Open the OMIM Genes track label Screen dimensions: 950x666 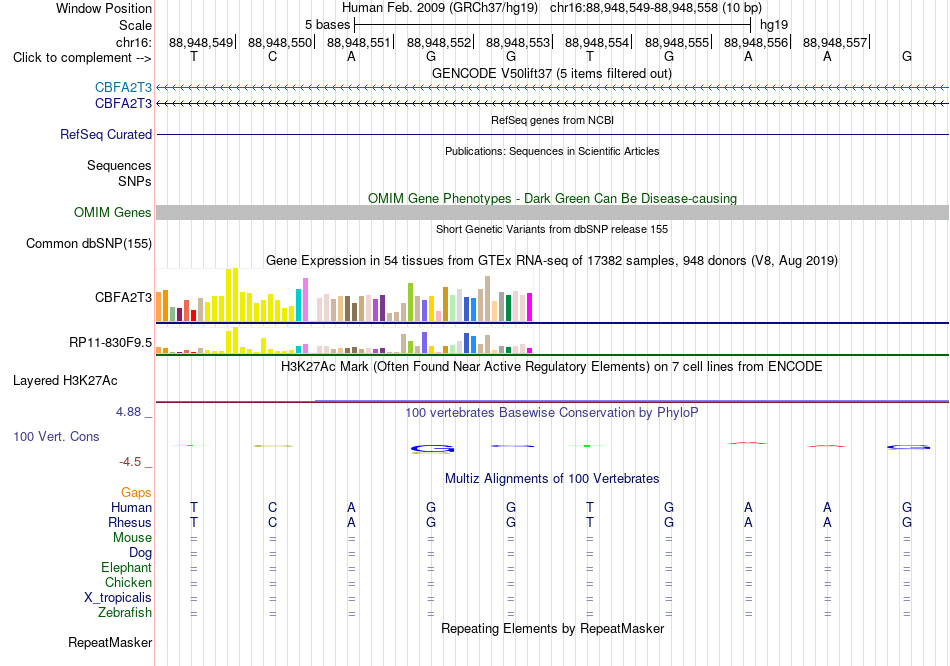coord(112,212)
